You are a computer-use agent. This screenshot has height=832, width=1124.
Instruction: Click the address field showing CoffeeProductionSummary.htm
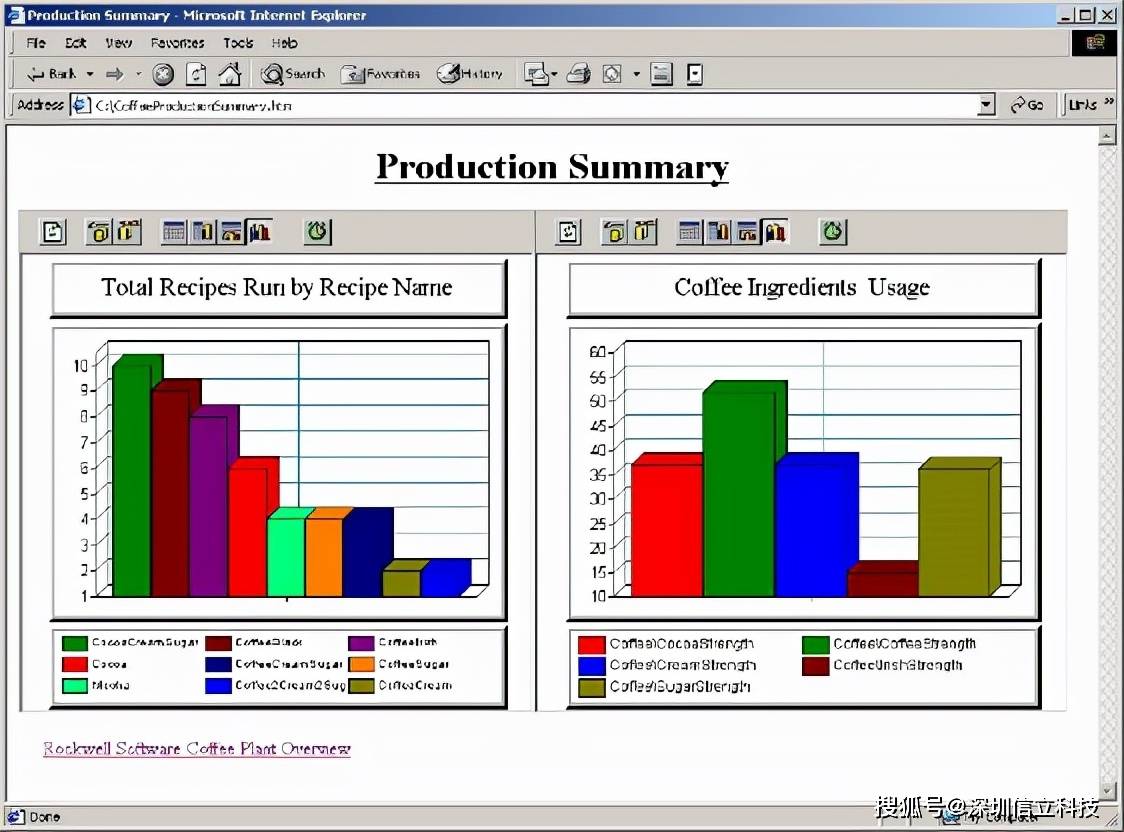tap(535, 105)
